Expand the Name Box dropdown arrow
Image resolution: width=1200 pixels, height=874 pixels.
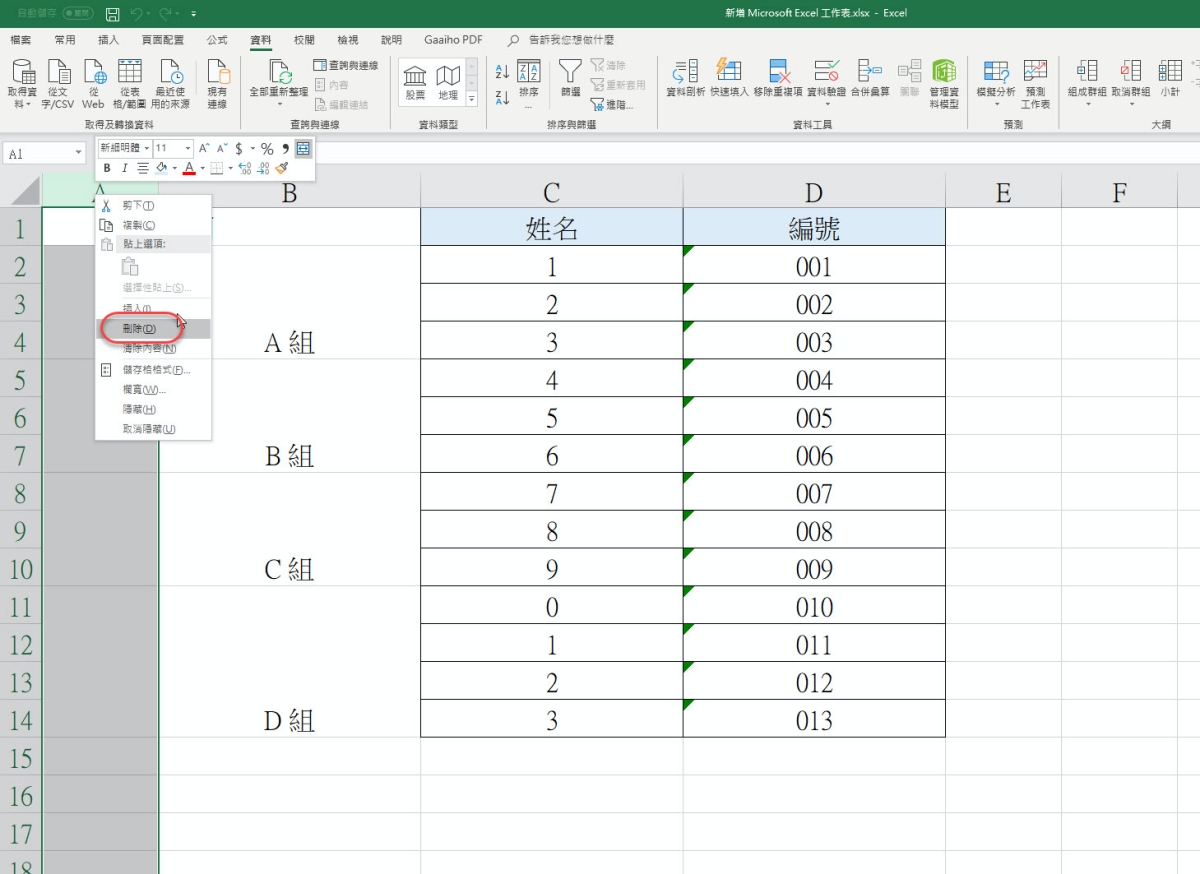(x=78, y=154)
